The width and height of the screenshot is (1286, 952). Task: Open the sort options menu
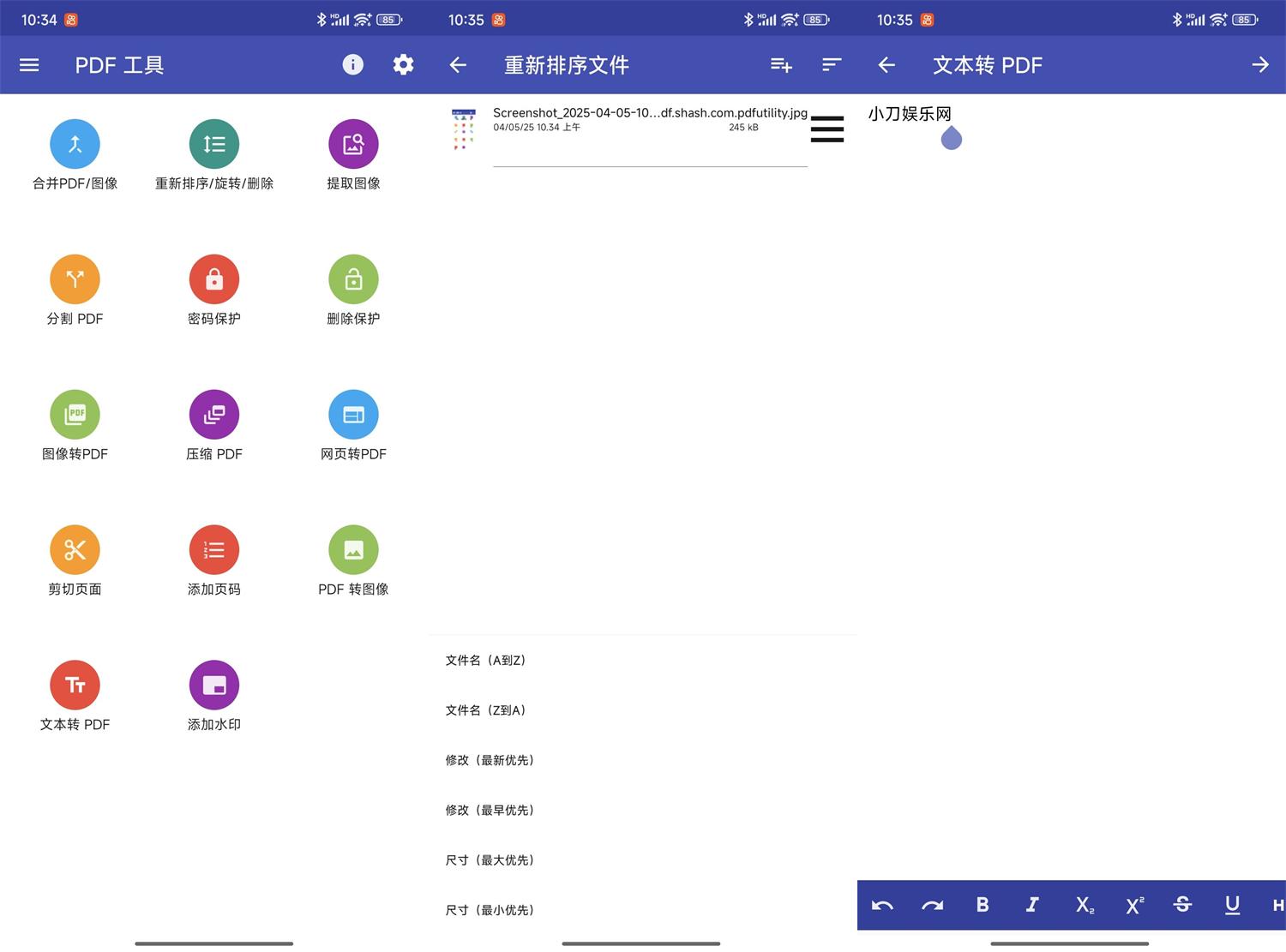830,64
